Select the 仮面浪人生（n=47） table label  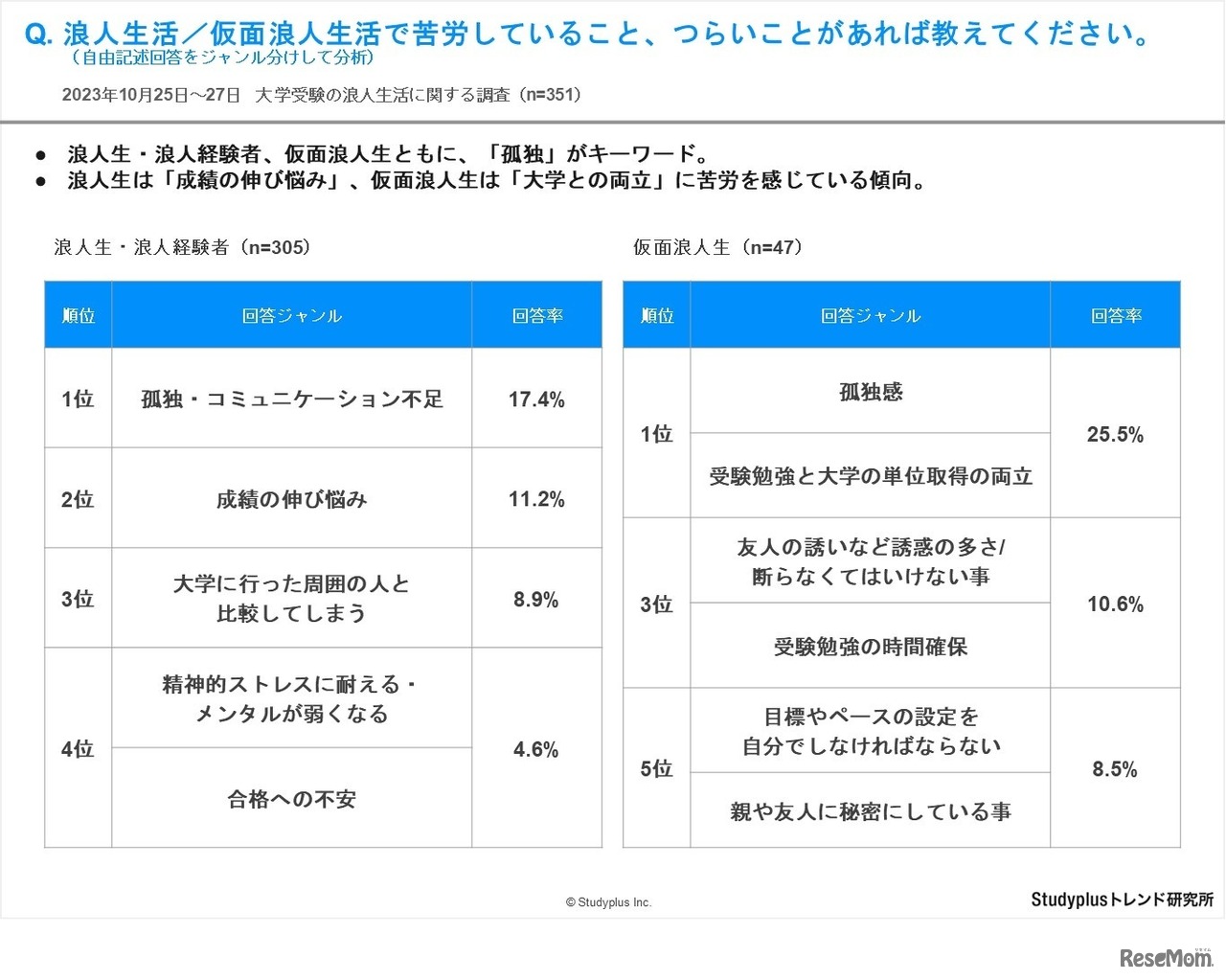coord(716,246)
